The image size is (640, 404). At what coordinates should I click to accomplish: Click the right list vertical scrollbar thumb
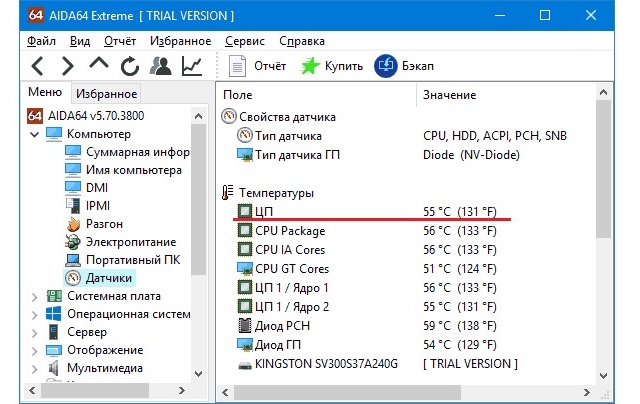click(x=603, y=169)
